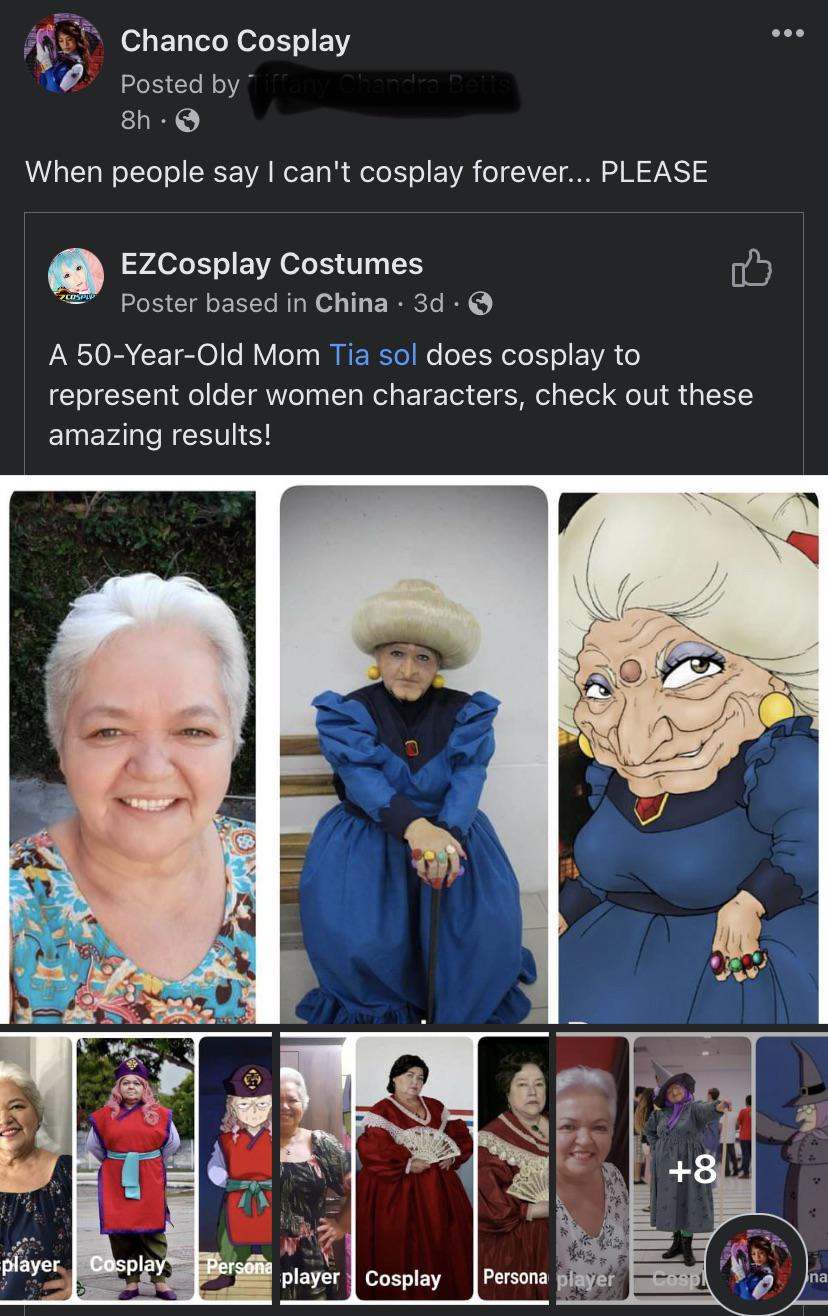828x1316 pixels.
Task: Tap the "Poster based in China" label
Action: (254, 303)
